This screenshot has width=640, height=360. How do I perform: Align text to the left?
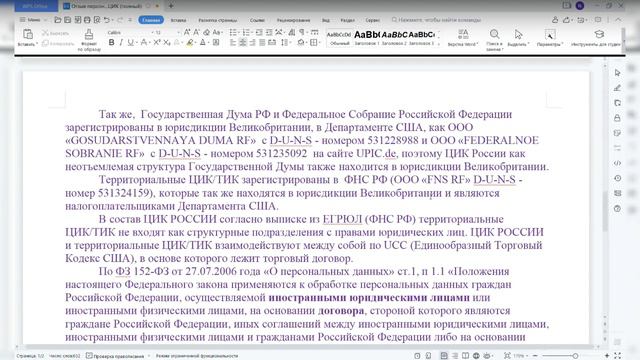coord(233,42)
